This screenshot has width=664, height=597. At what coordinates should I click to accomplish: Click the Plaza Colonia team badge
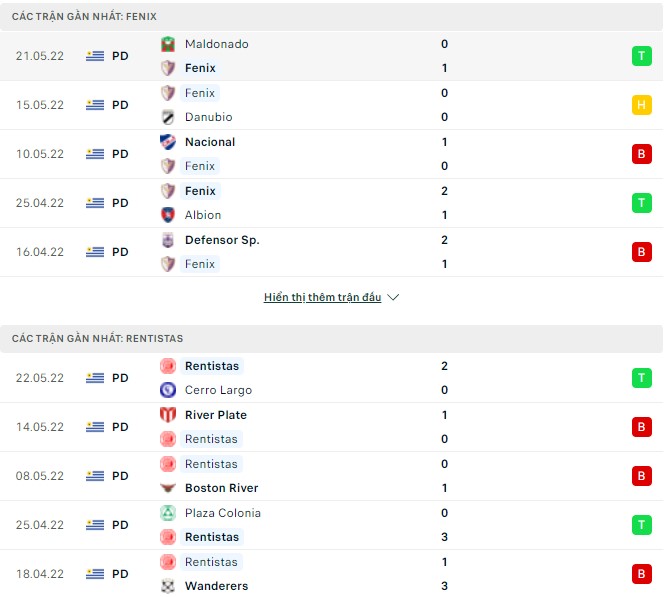168,513
